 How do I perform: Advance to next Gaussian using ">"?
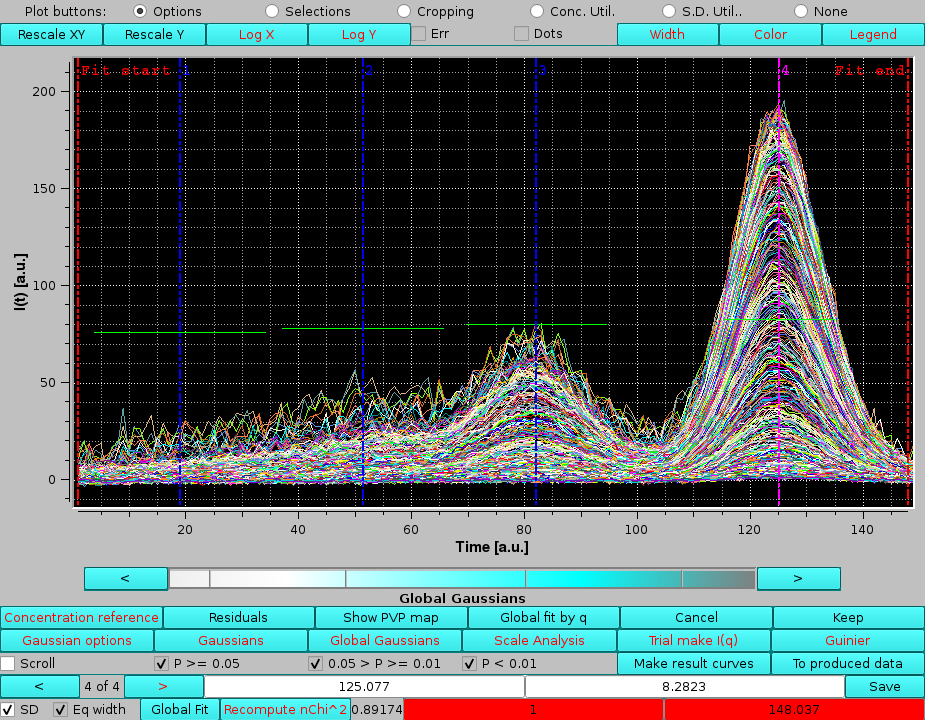click(163, 686)
